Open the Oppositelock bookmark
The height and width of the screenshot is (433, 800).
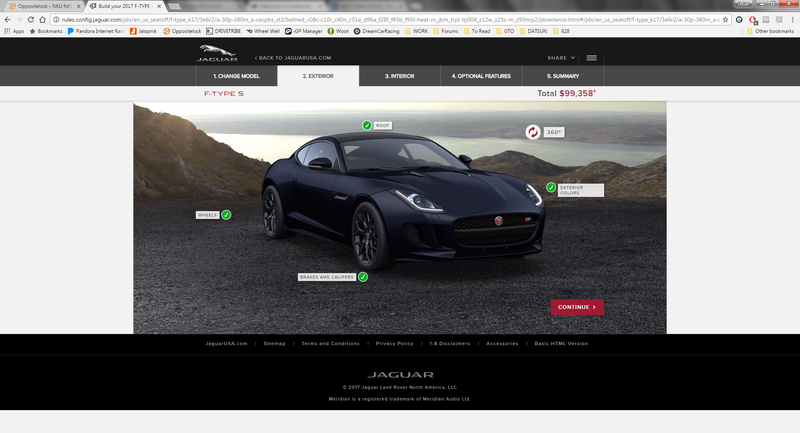click(x=182, y=31)
